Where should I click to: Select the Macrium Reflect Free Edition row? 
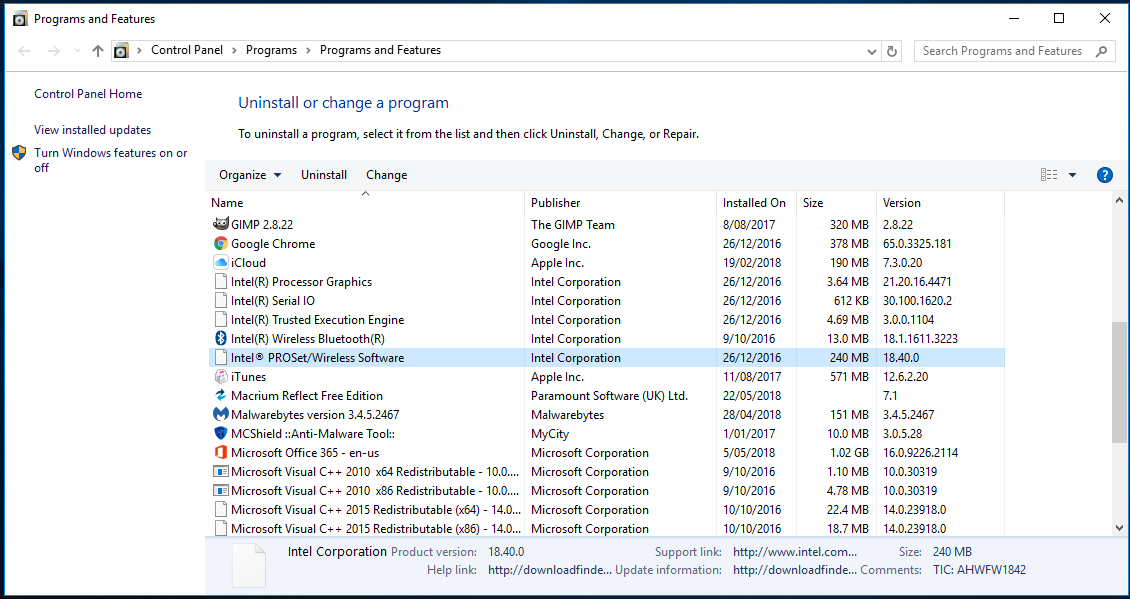[x=606, y=396]
